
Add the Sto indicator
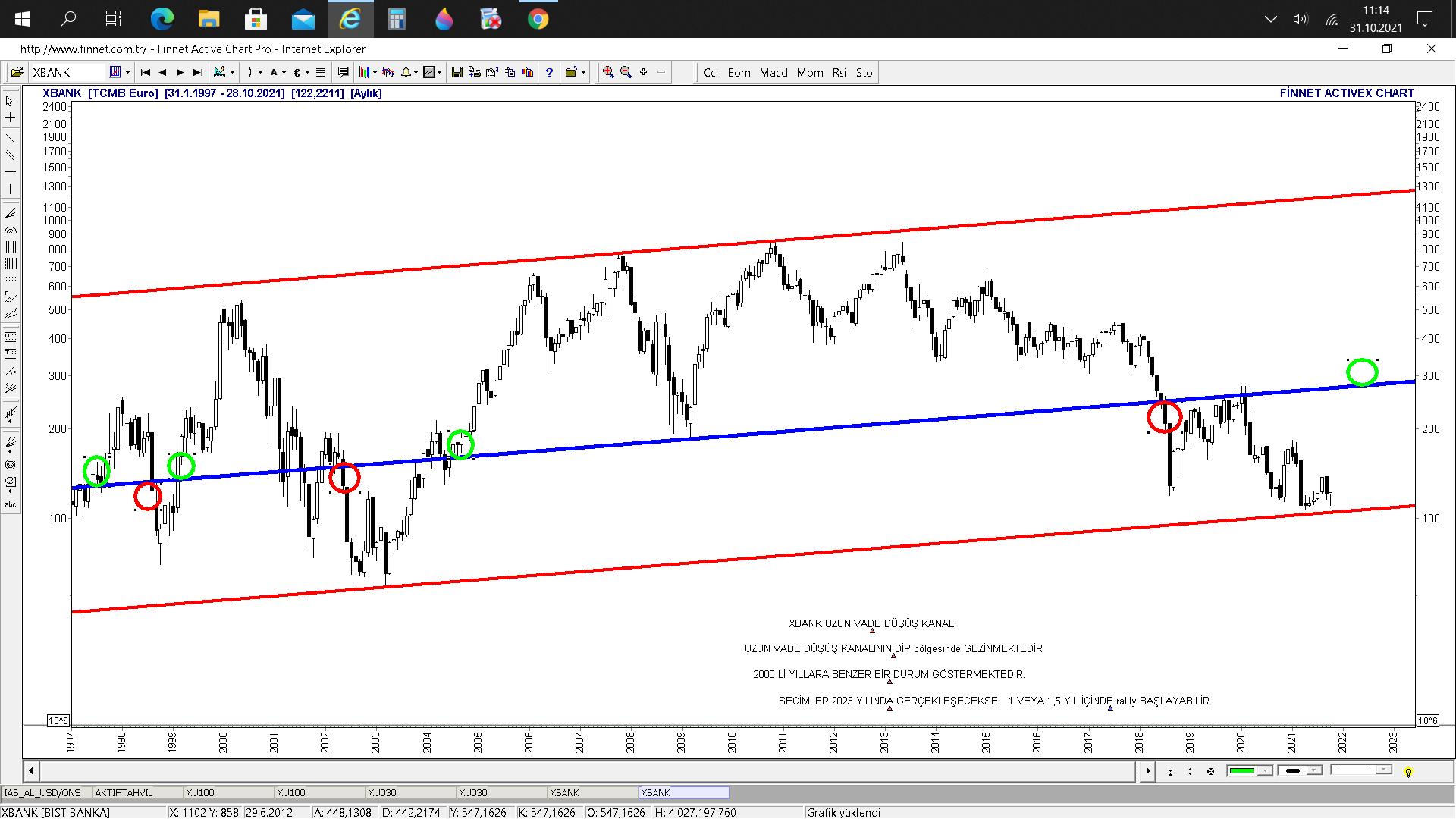864,73
